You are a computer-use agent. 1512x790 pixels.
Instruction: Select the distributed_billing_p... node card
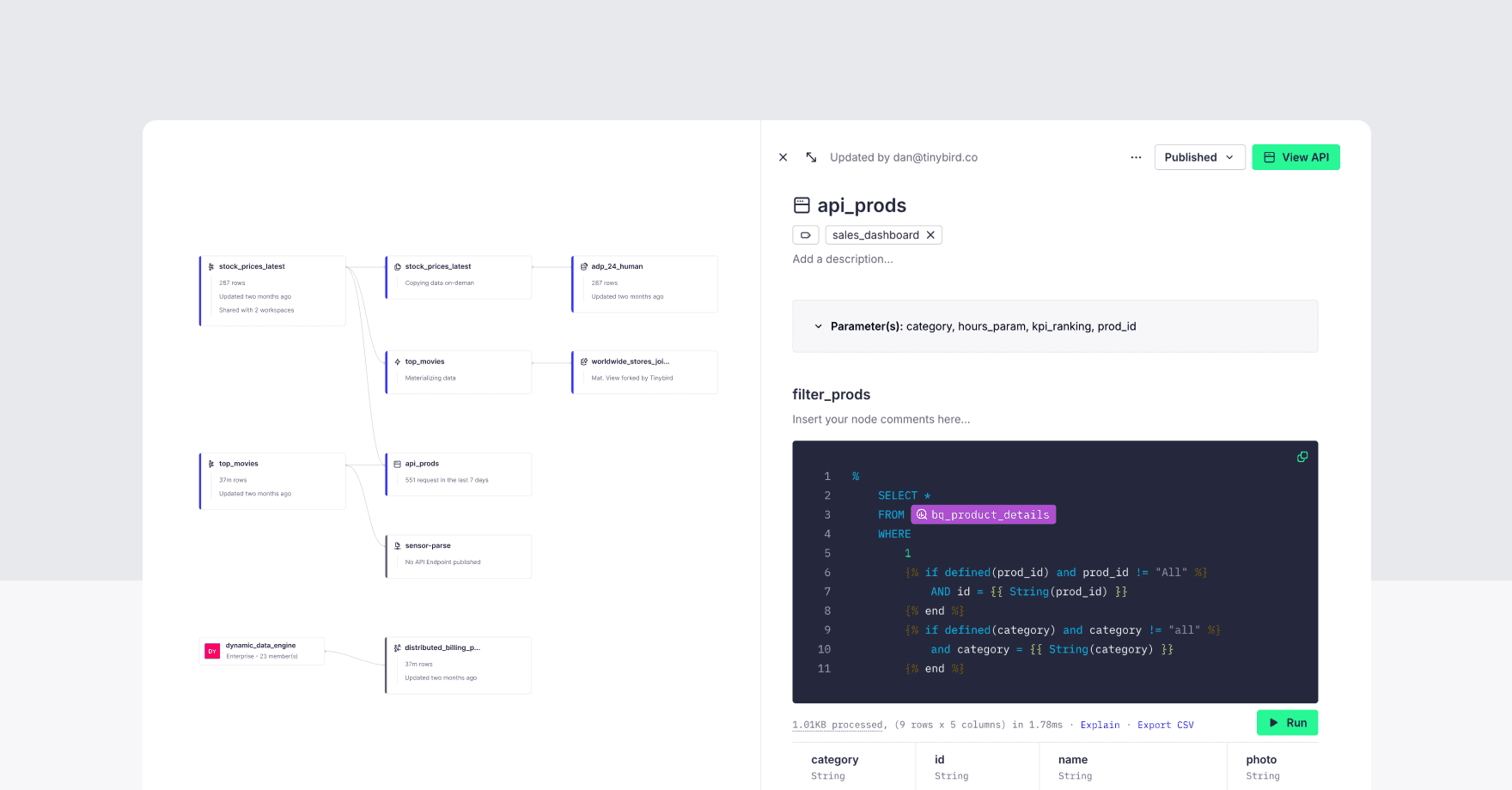459,665
